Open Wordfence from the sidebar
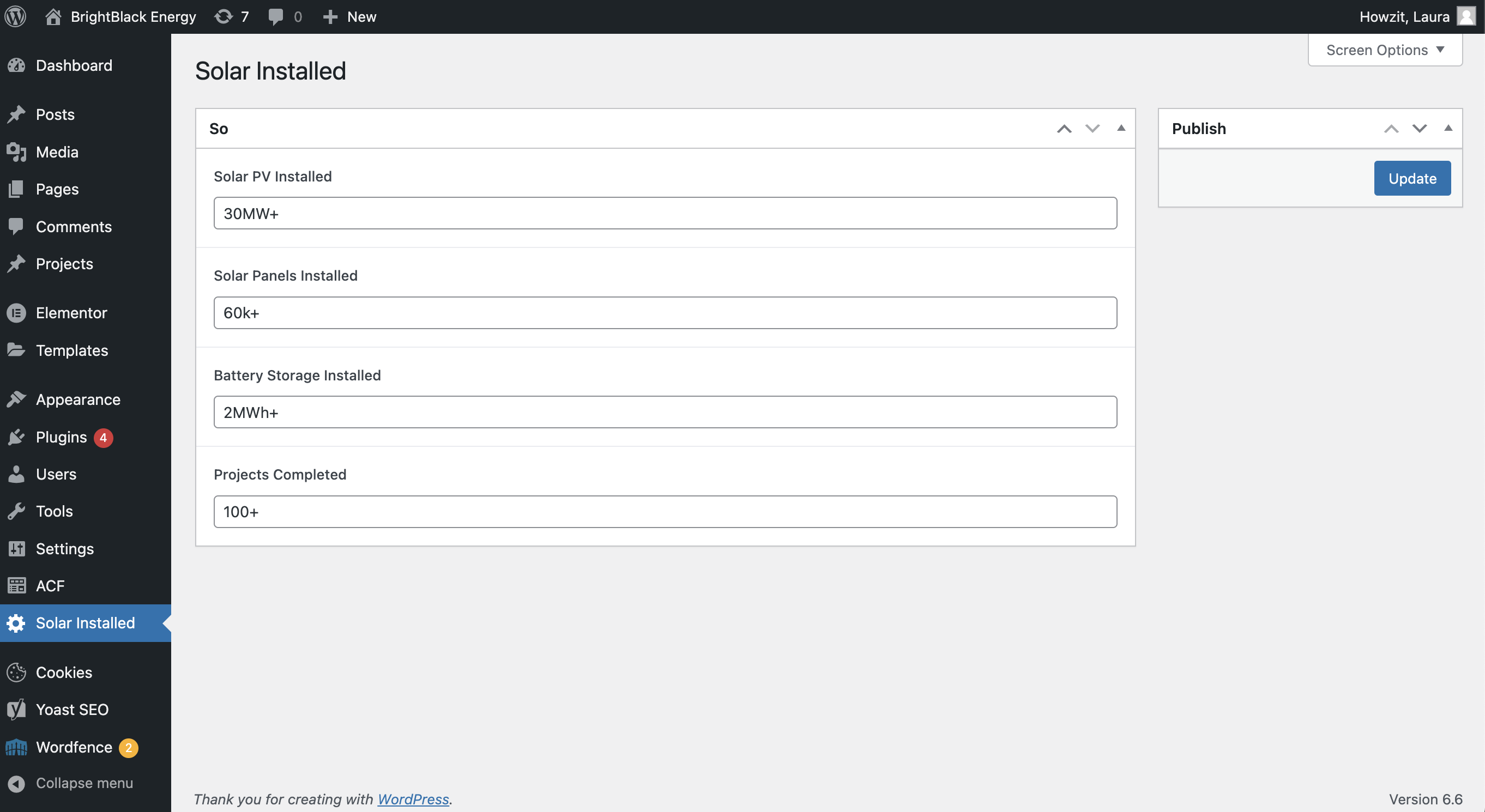1485x812 pixels. click(x=74, y=747)
